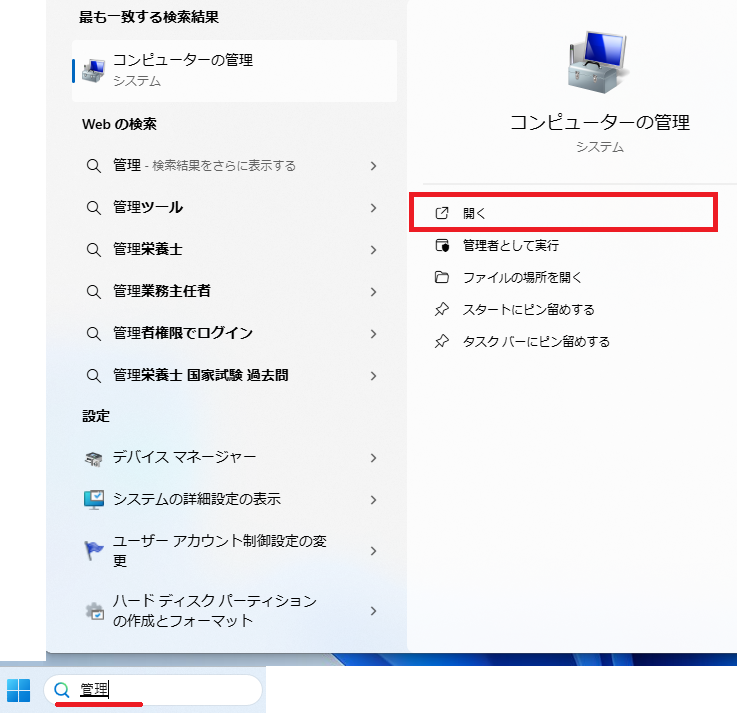Click search icon beside 管理 - 検索結果をさらに表示する

94,166
